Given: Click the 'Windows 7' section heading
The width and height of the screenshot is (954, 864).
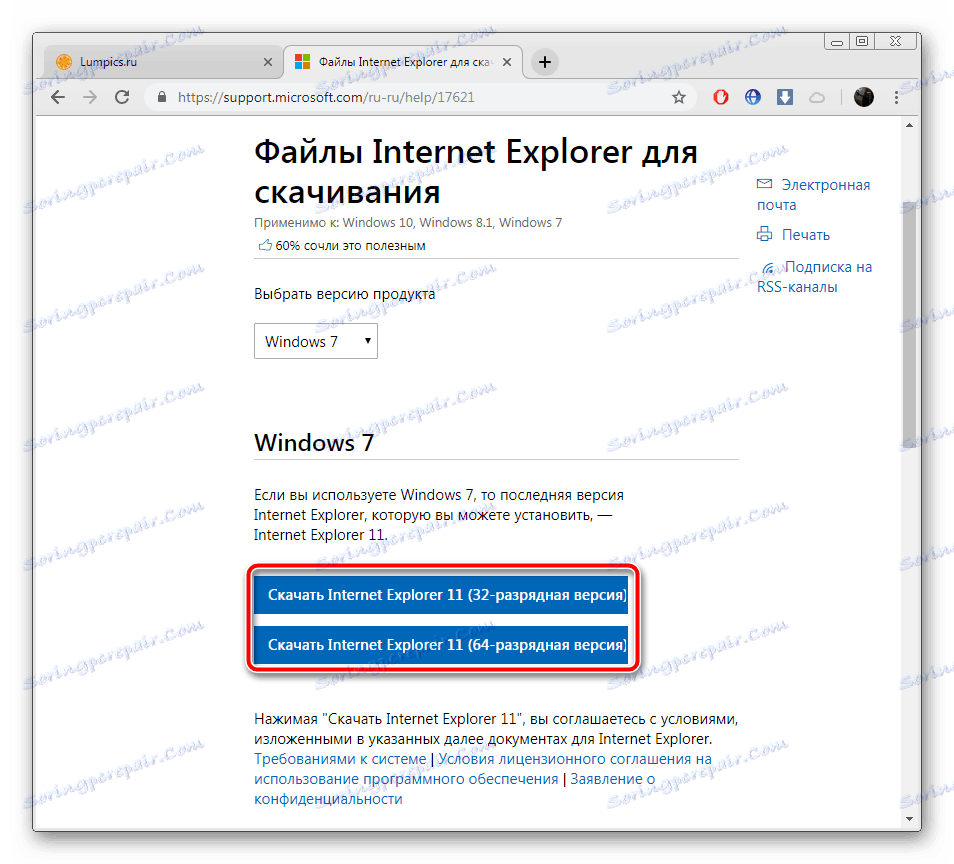Looking at the screenshot, I should pyautogui.click(x=314, y=442).
